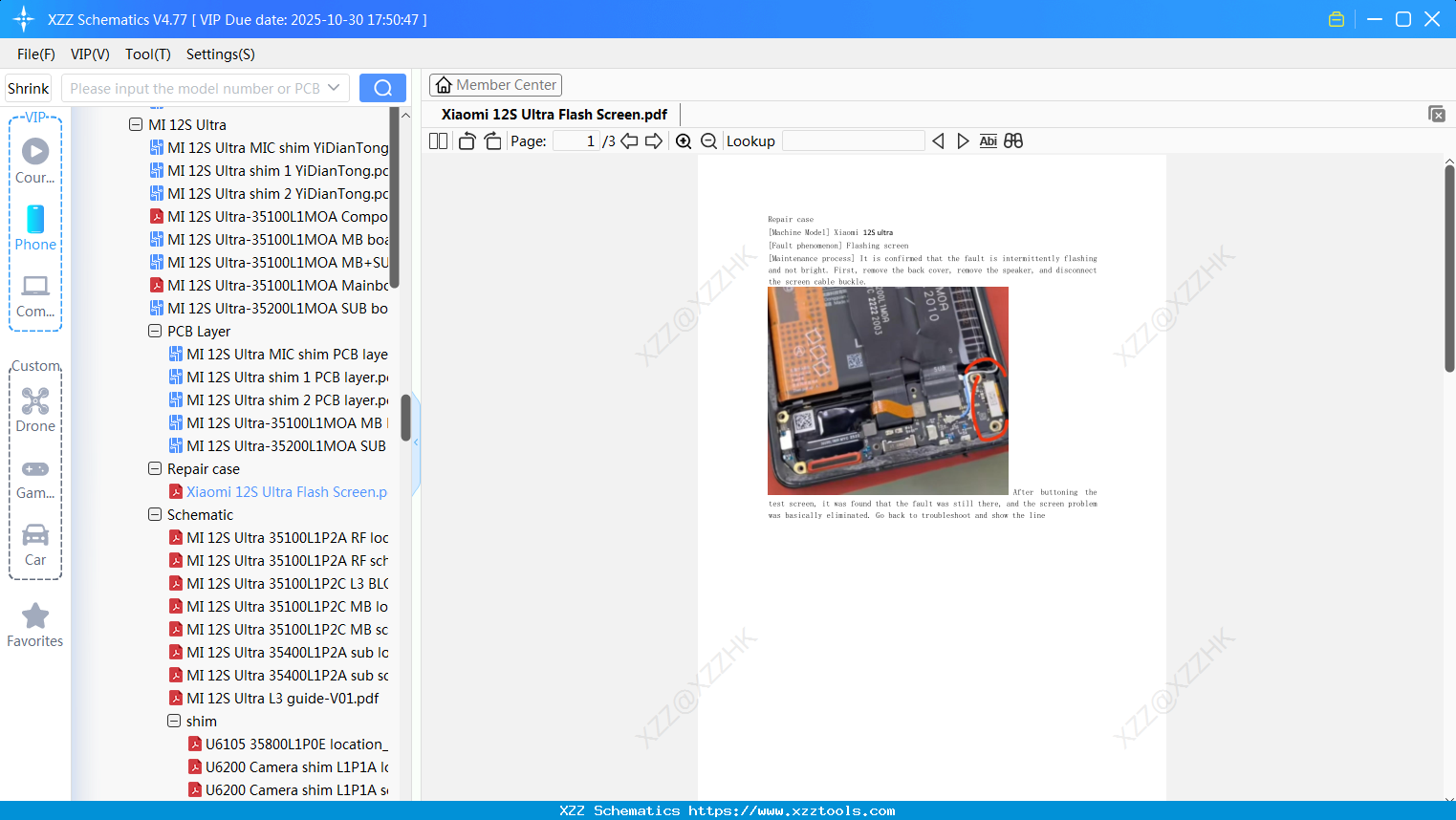This screenshot has width=1456, height=820.
Task: Open U6105 35800L1P0E location file
Action: [296, 744]
